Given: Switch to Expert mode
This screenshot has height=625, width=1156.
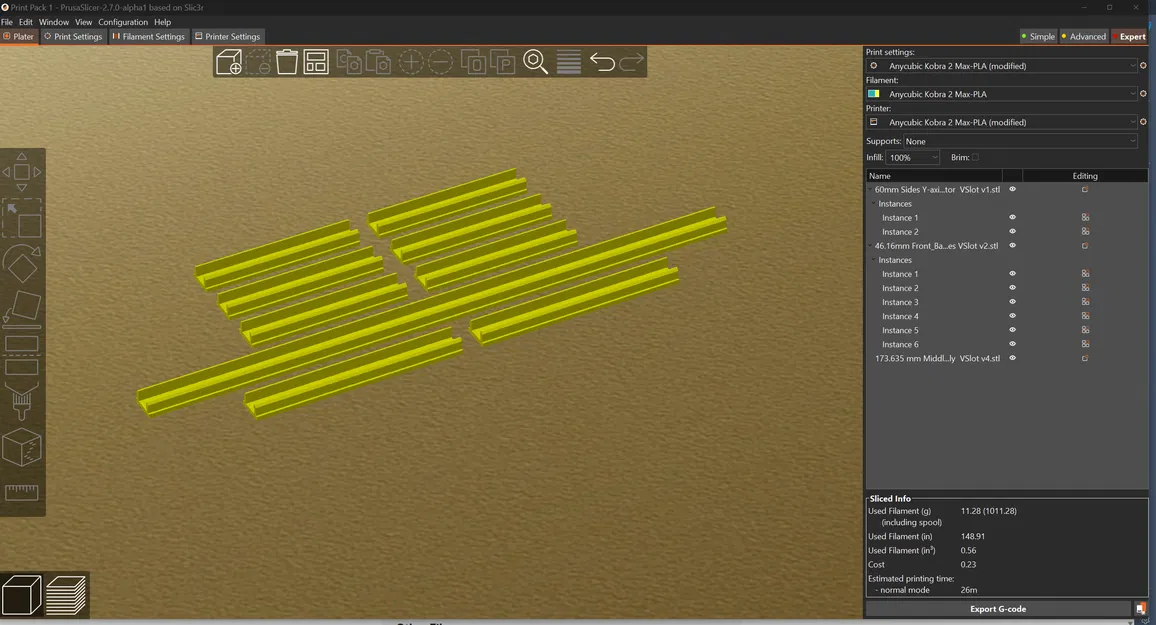Looking at the screenshot, I should click(x=1130, y=36).
